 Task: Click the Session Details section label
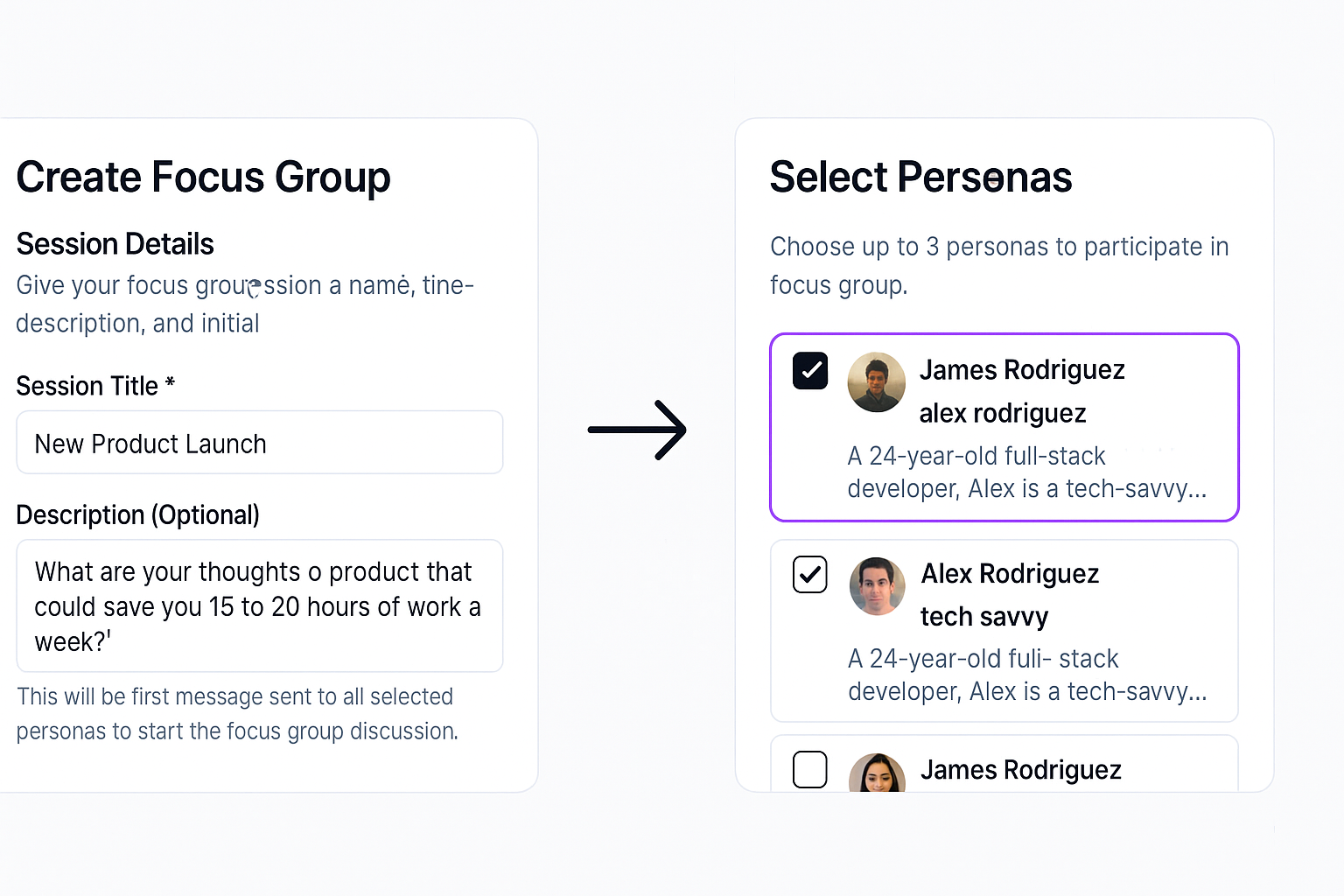[115, 243]
